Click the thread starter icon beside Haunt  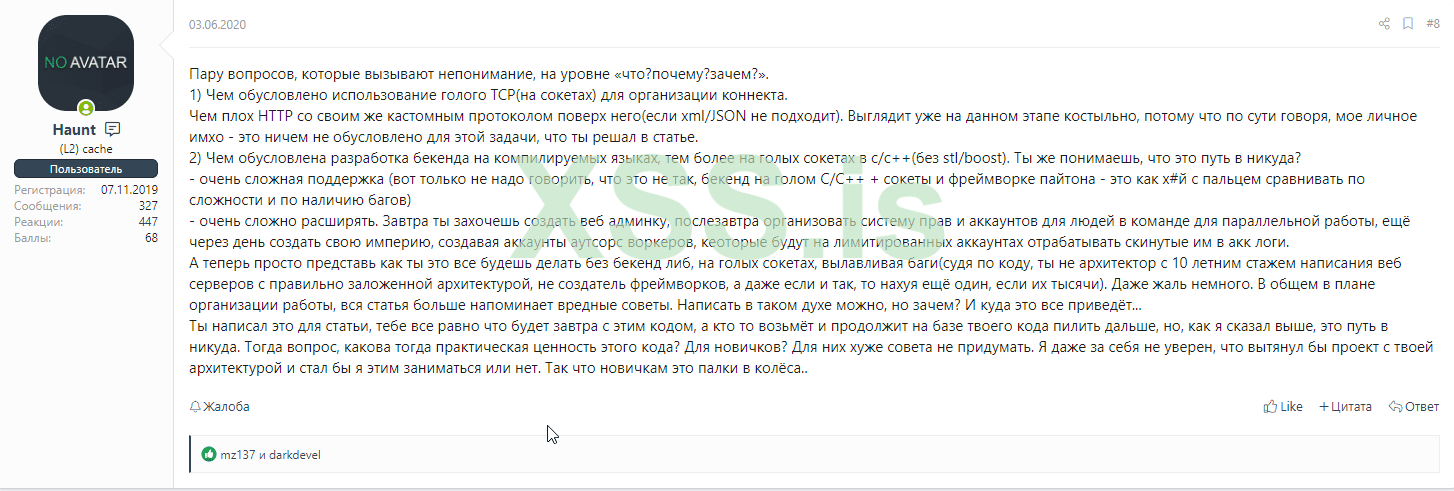pos(112,130)
